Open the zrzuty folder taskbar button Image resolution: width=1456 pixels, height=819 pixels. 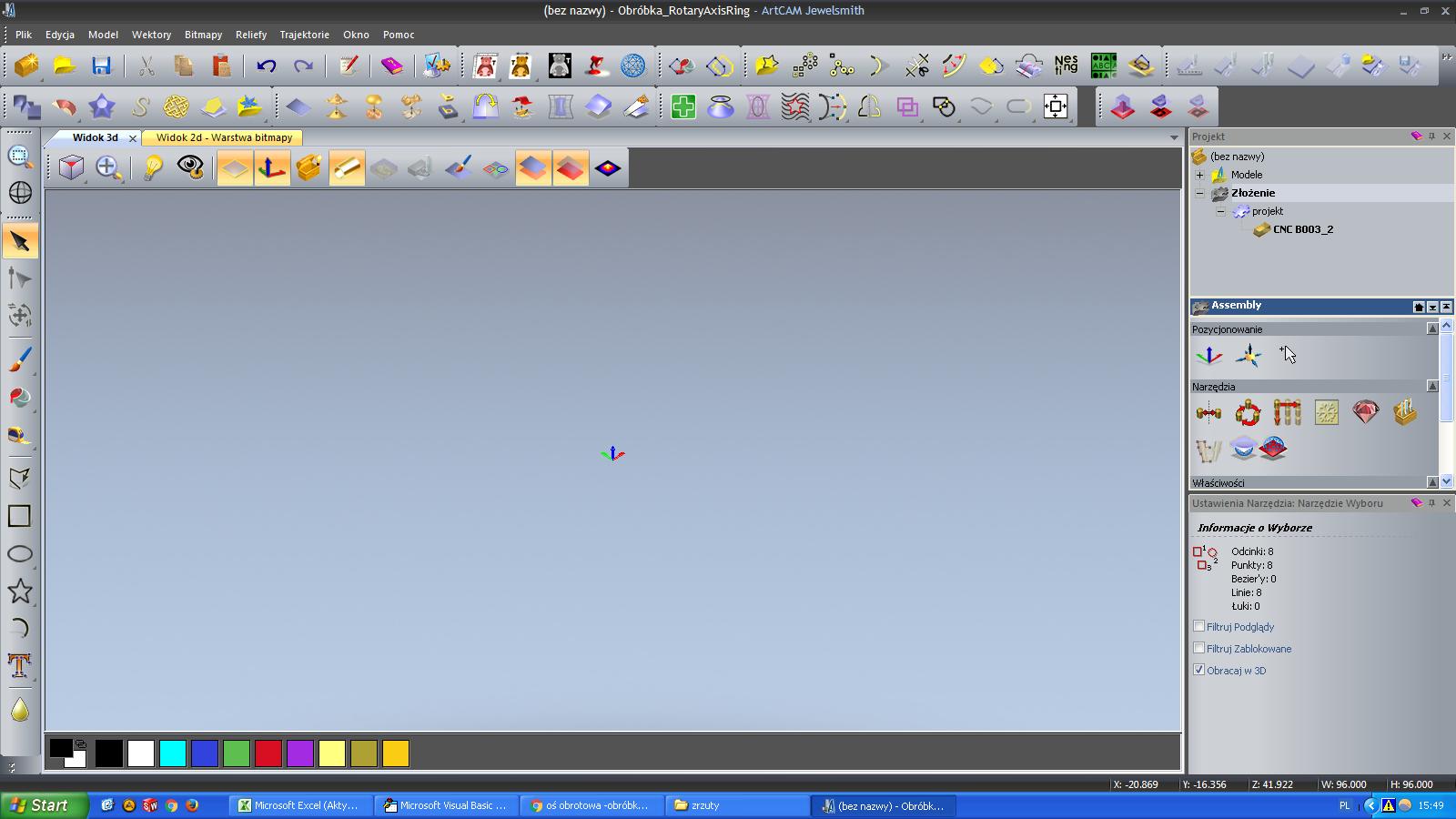click(x=737, y=805)
